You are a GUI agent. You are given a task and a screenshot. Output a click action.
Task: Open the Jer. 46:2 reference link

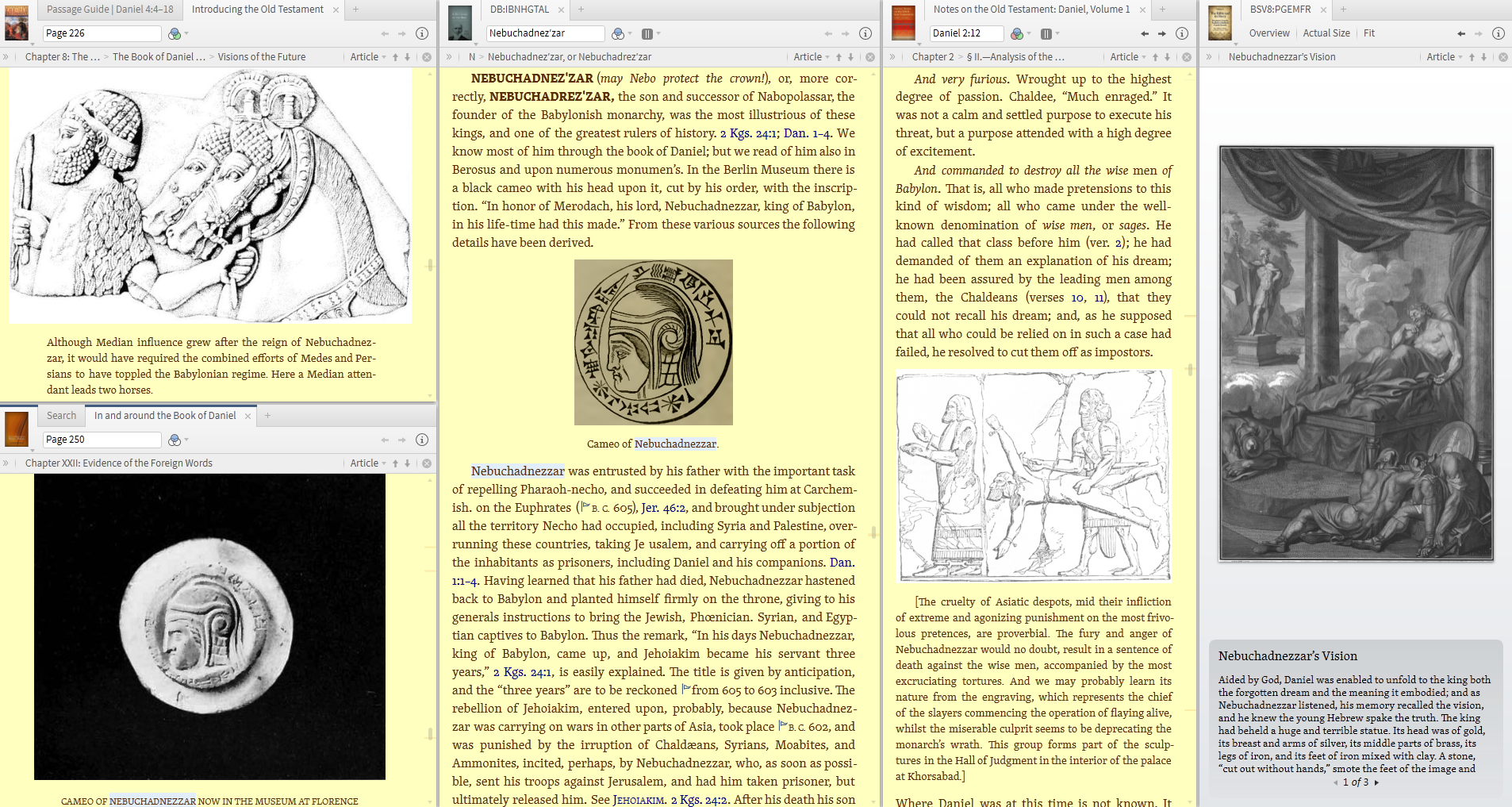663,508
